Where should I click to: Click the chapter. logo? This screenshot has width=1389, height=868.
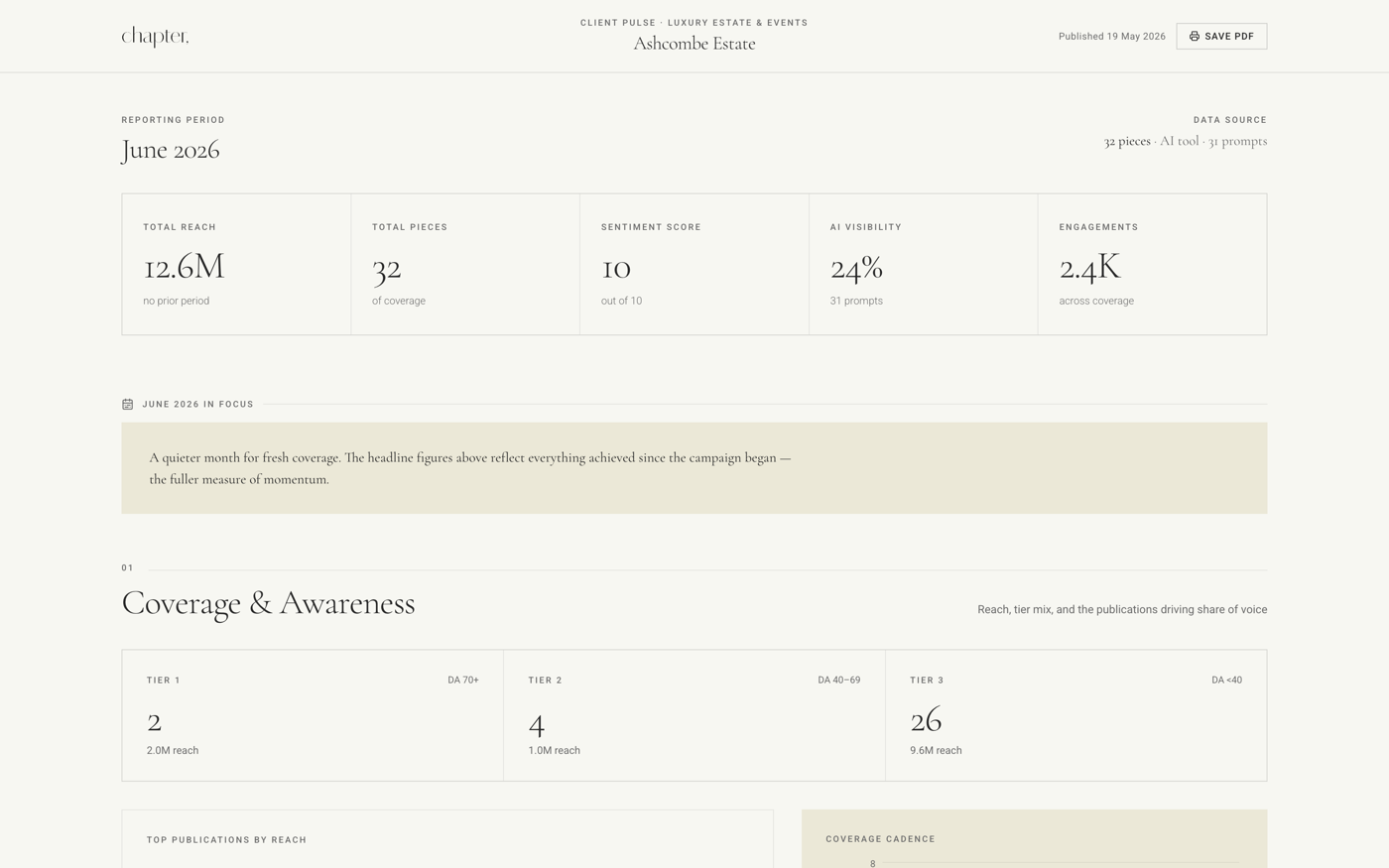155,37
